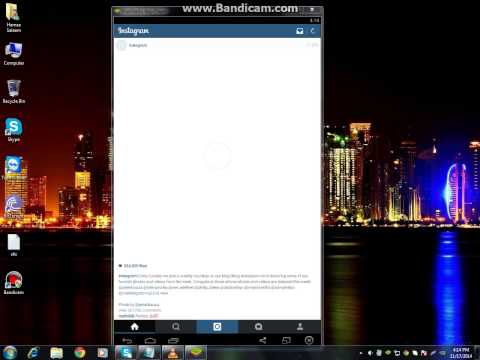Viewport: 480px width, 360px height.
Task: Click the BlueStacks share icon
Action: pos(263,340)
